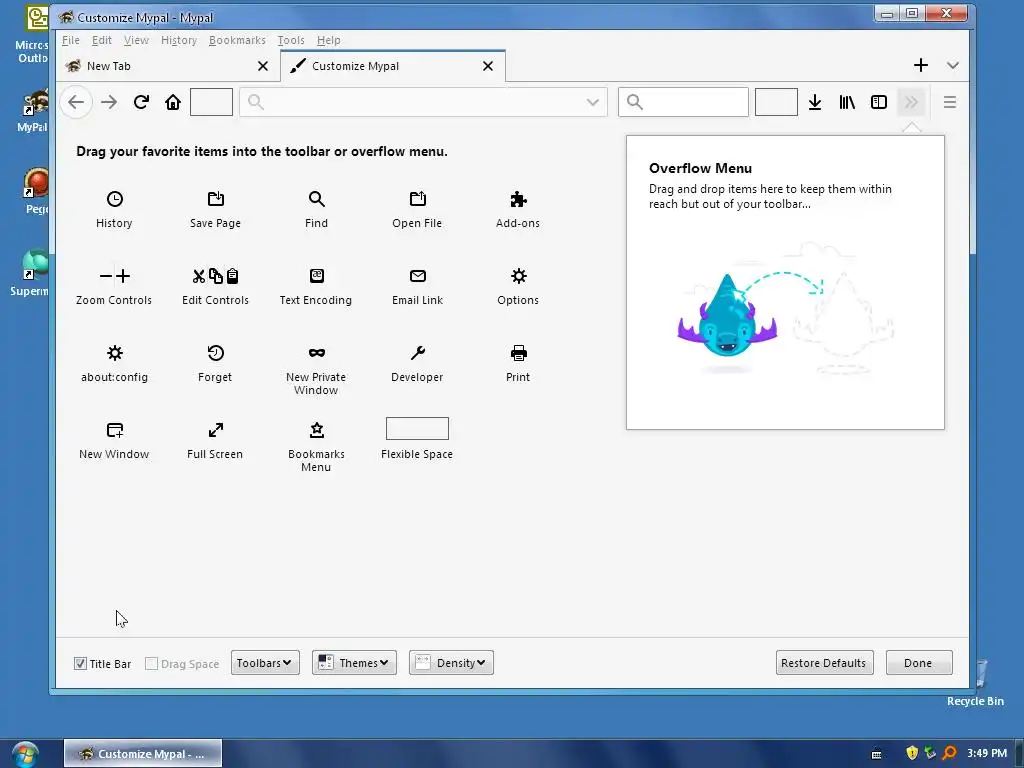Select the Flexible Space placeholder
1024x768 pixels.
tap(417, 428)
